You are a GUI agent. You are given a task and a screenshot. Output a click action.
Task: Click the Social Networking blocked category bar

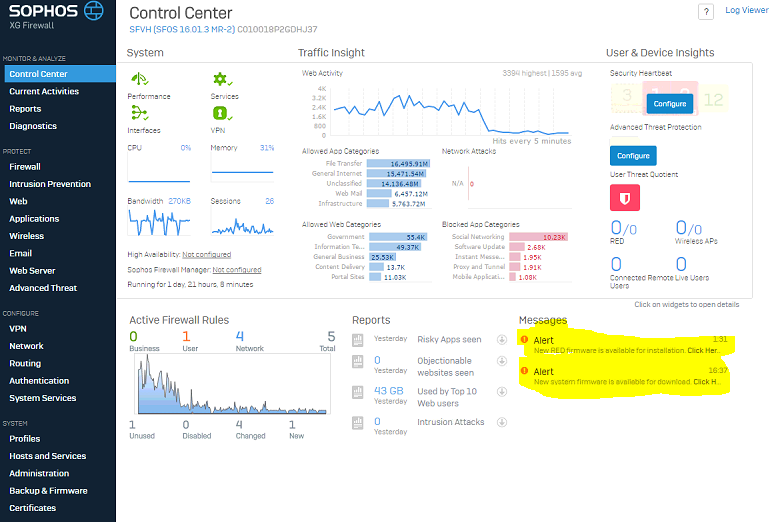(538, 237)
